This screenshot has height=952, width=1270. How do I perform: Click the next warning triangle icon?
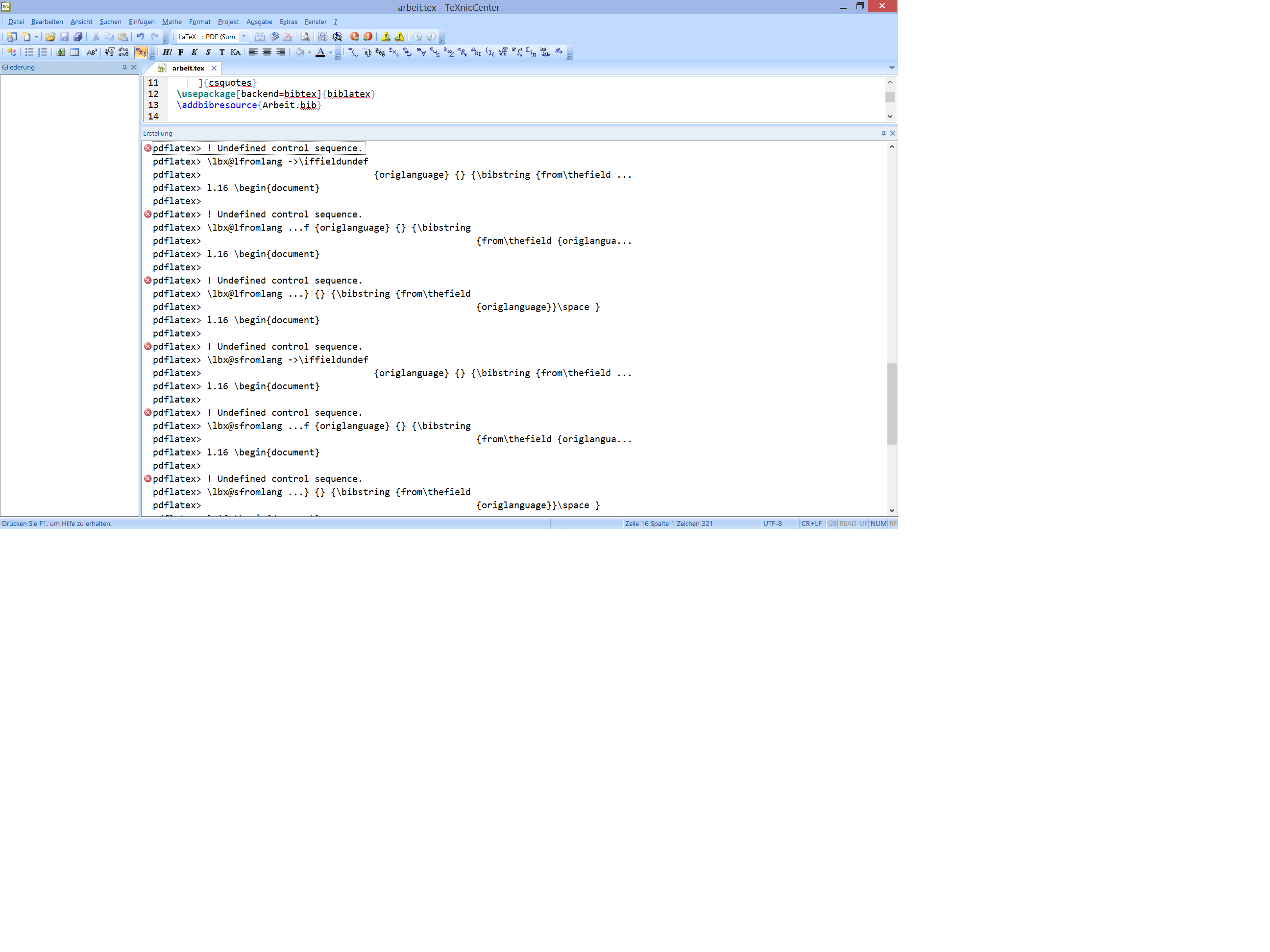[386, 37]
